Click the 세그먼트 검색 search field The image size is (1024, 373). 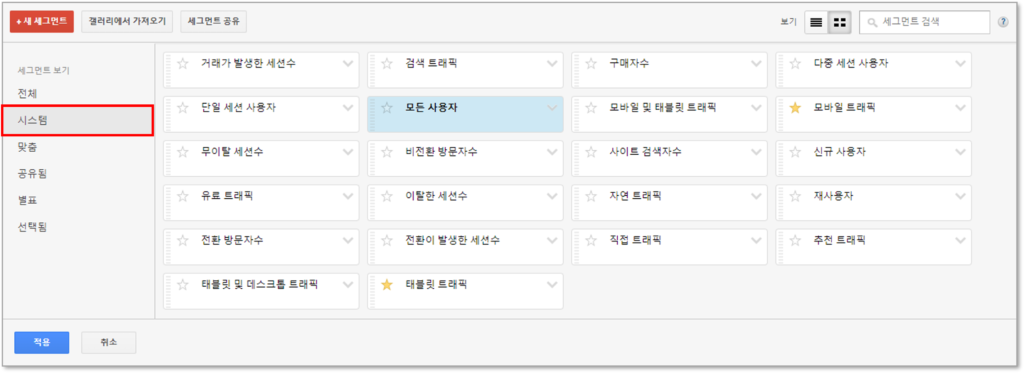(925, 22)
